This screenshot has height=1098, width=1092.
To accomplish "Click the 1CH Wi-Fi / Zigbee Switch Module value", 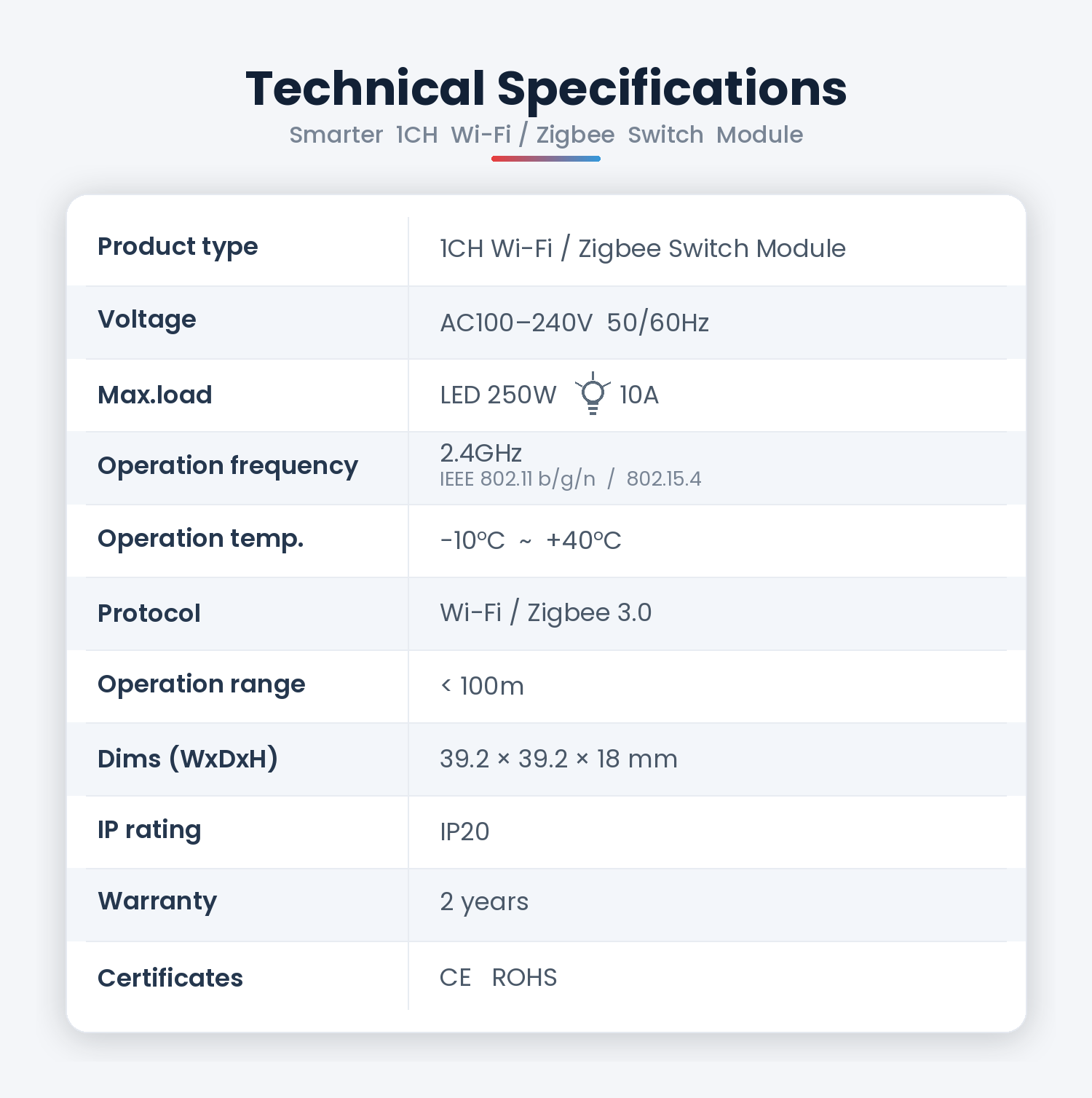I will 643,248.
